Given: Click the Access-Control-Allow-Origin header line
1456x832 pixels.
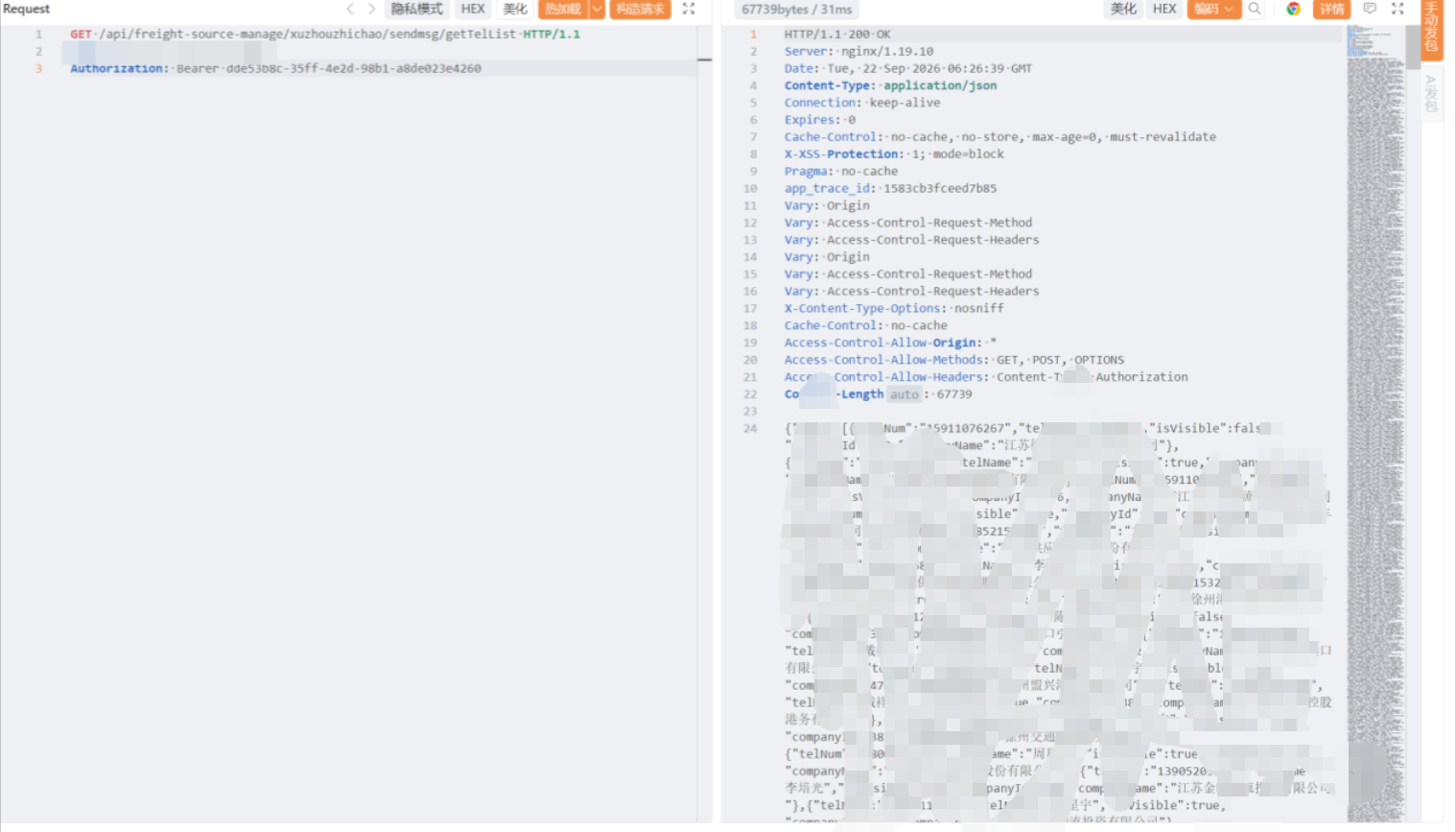Looking at the screenshot, I should 890,343.
